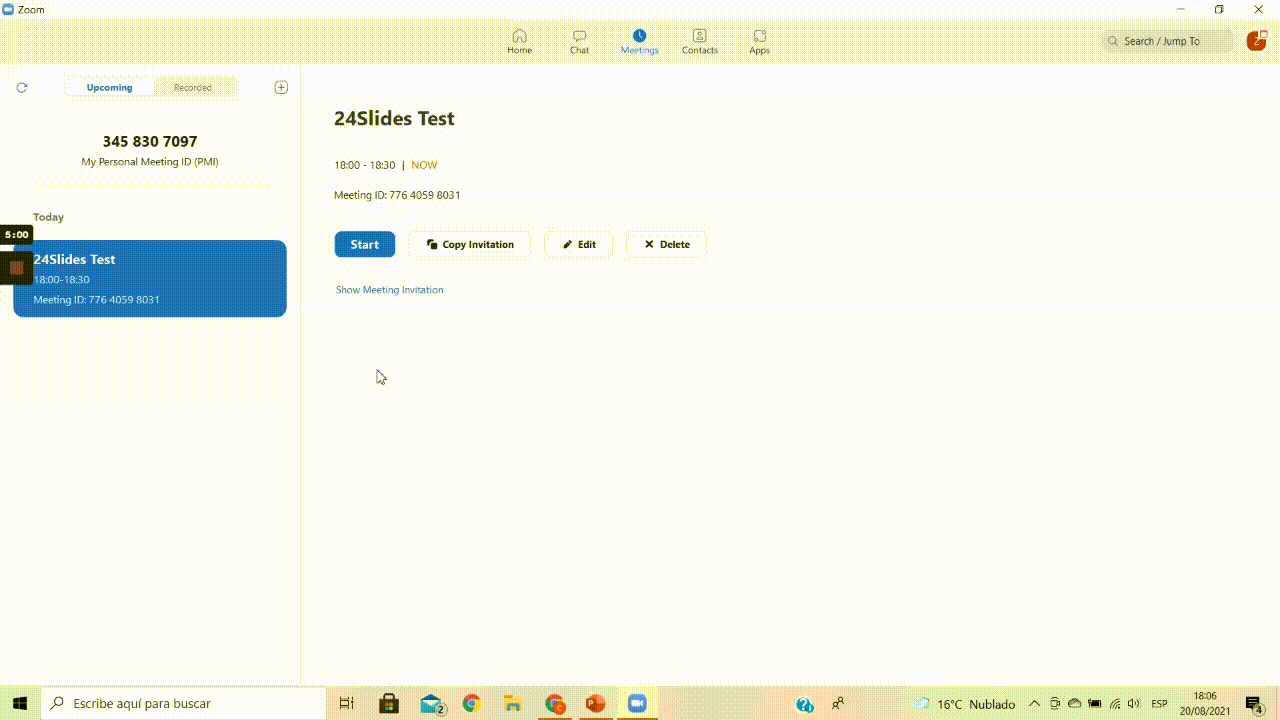1280x720 pixels.
Task: Click the My Personal Meeting ID (PMI) label
Action: [x=150, y=162]
